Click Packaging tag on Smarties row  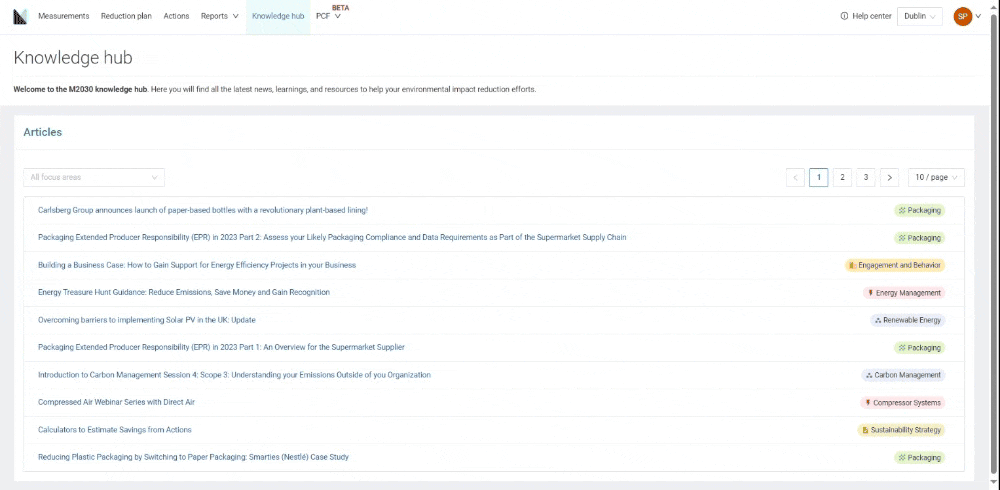(919, 457)
